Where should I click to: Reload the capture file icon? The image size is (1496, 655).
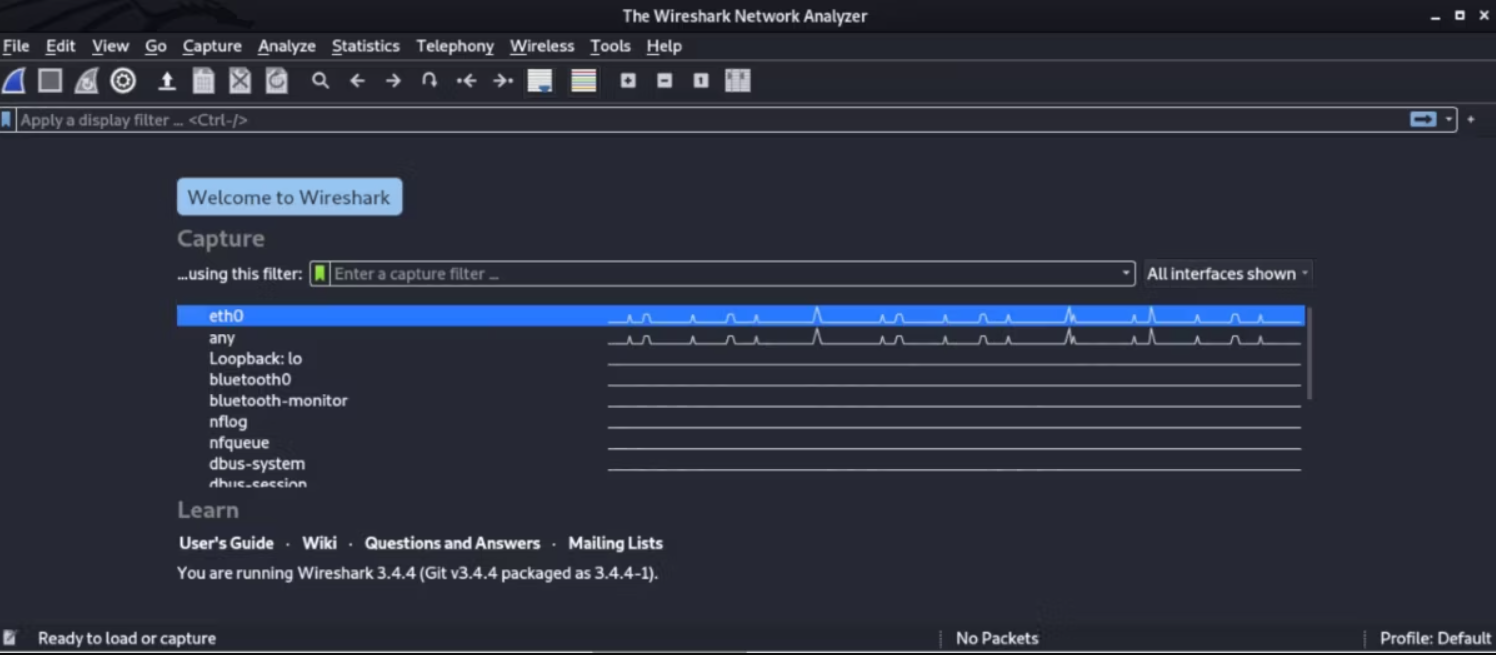pos(277,81)
